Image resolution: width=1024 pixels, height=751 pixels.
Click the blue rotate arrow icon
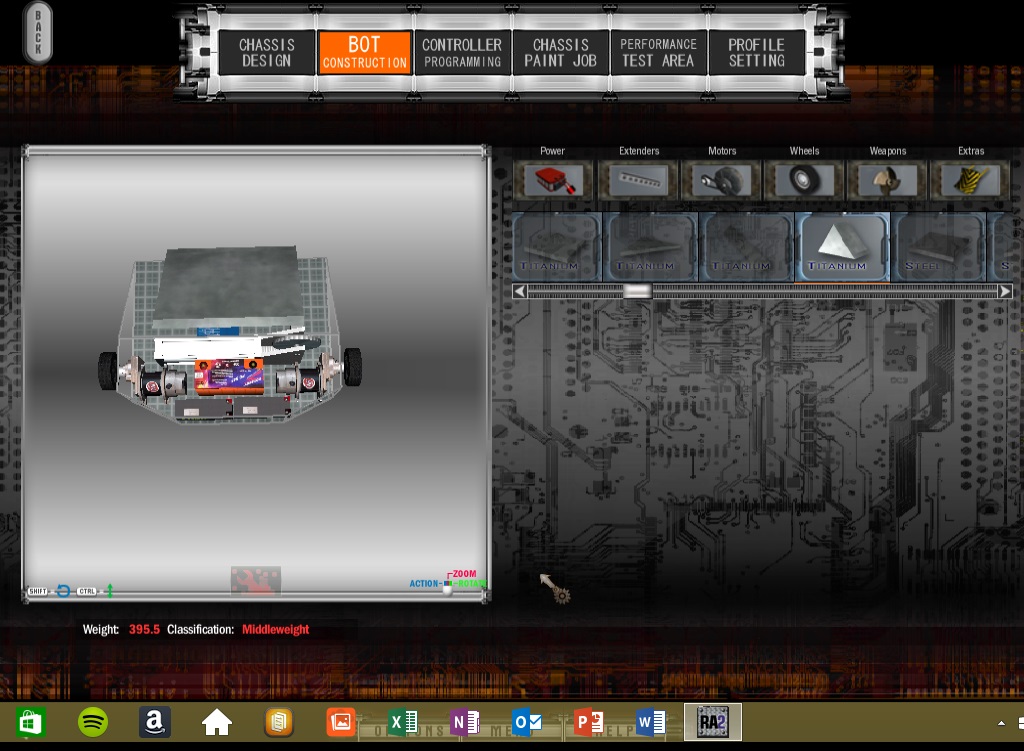pos(63,591)
